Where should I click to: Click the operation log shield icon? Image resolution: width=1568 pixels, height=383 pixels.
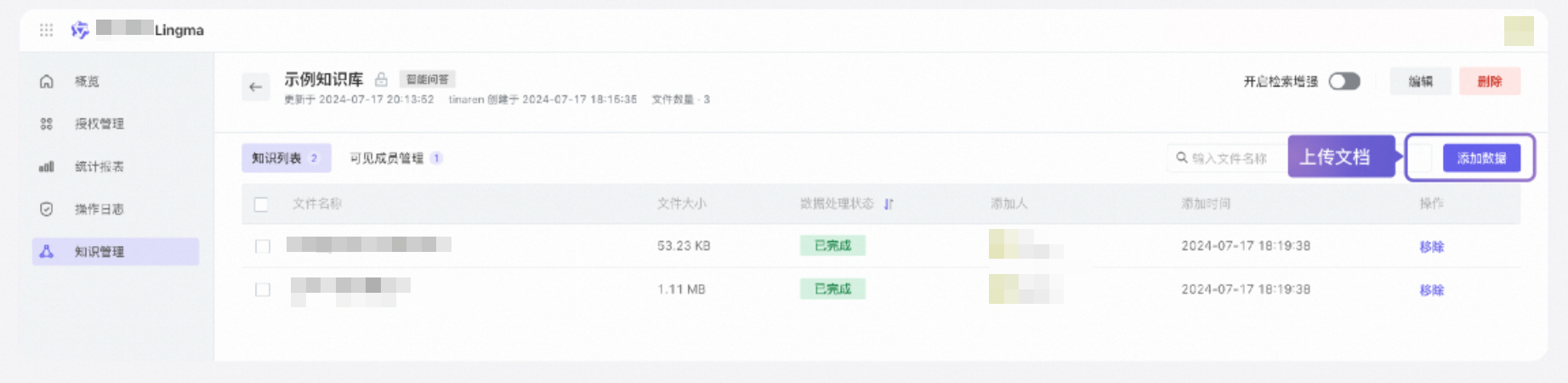47,209
